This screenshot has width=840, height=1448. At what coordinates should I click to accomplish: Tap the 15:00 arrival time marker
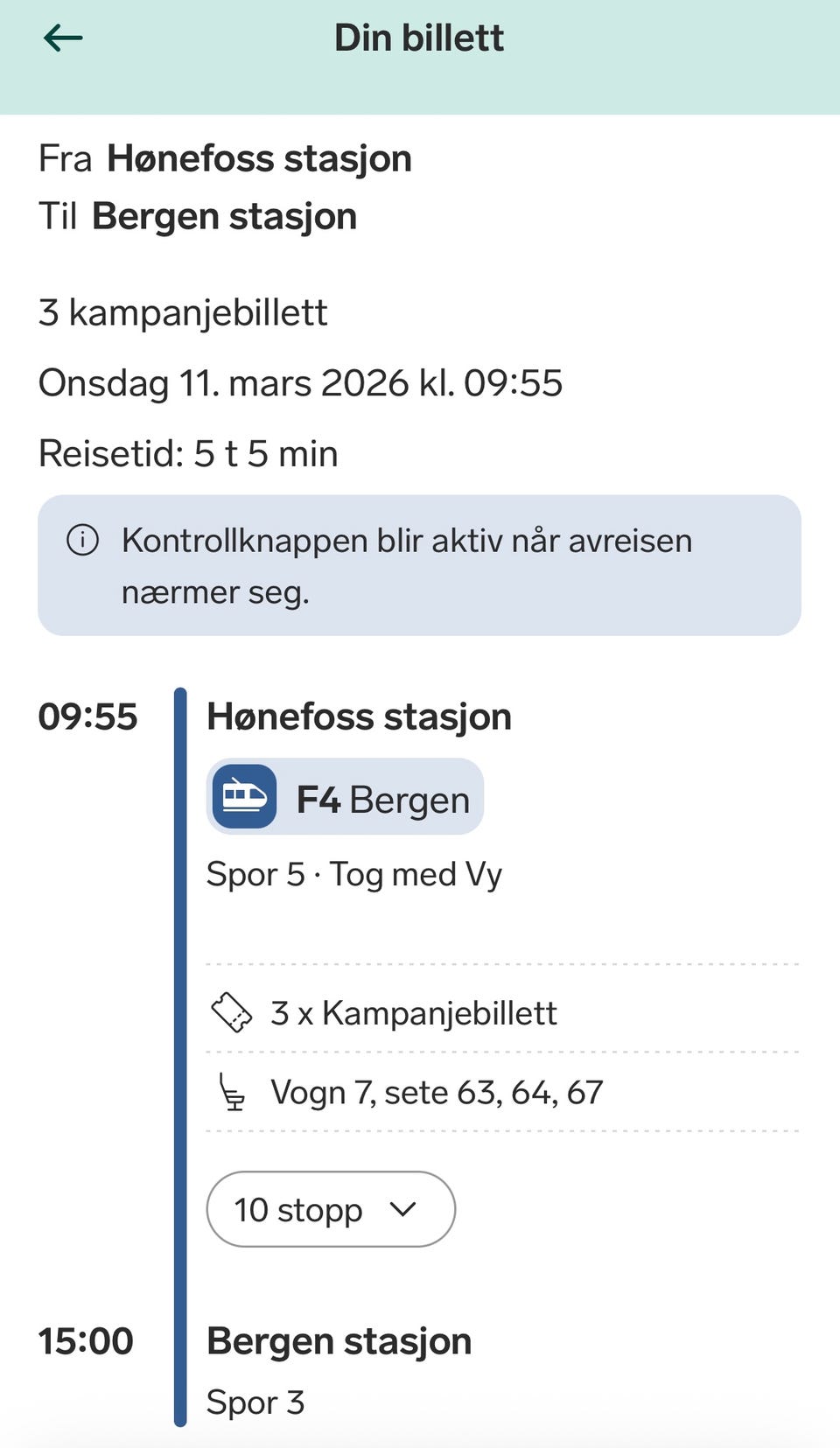[86, 1340]
